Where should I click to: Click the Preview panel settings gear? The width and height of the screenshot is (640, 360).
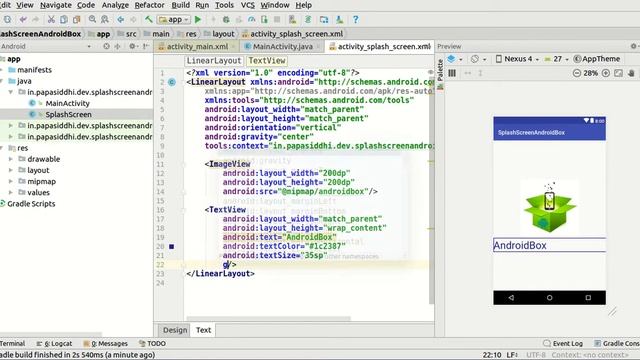pos(633,46)
